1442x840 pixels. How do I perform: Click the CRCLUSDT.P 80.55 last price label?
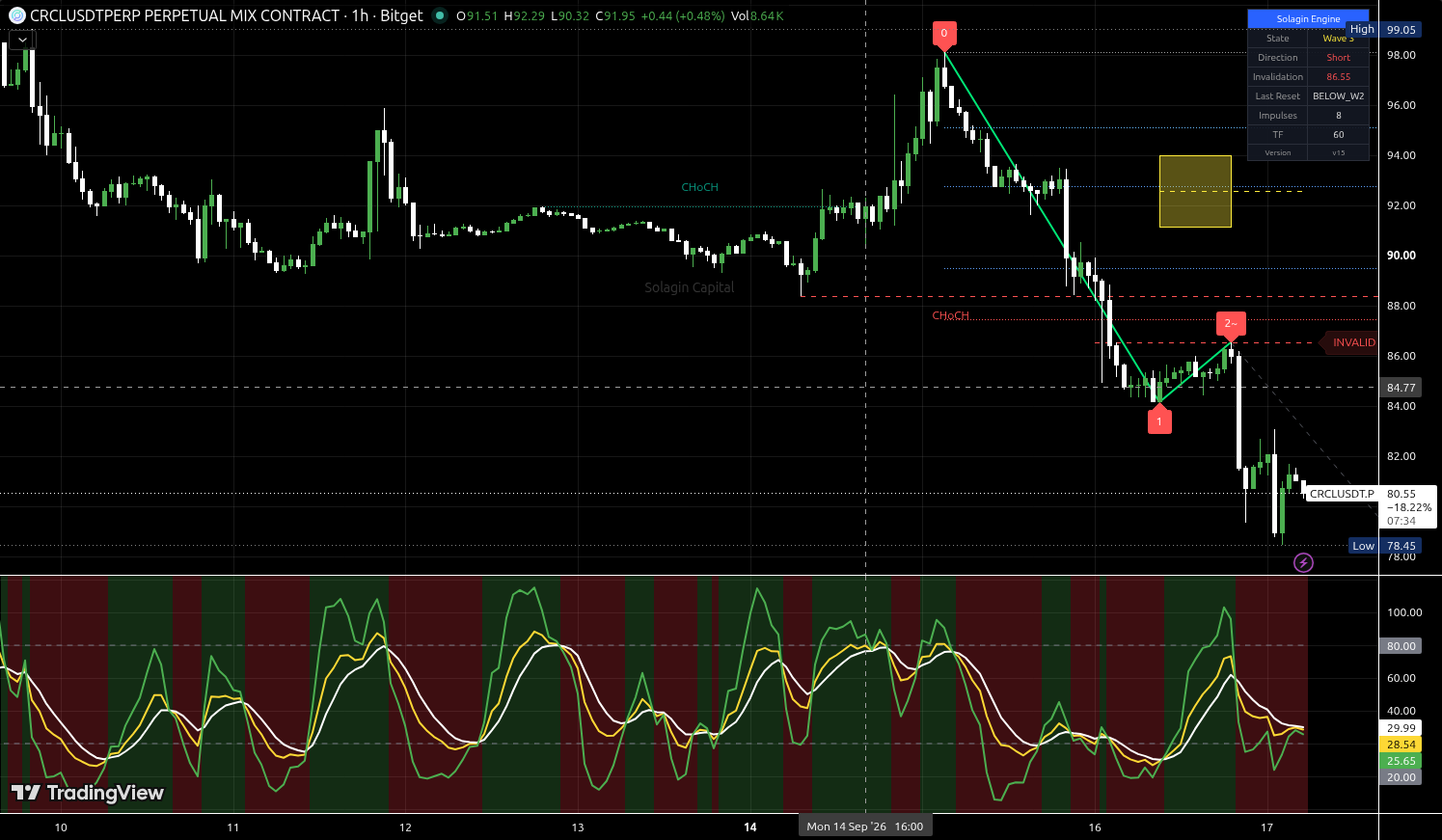click(x=1371, y=494)
